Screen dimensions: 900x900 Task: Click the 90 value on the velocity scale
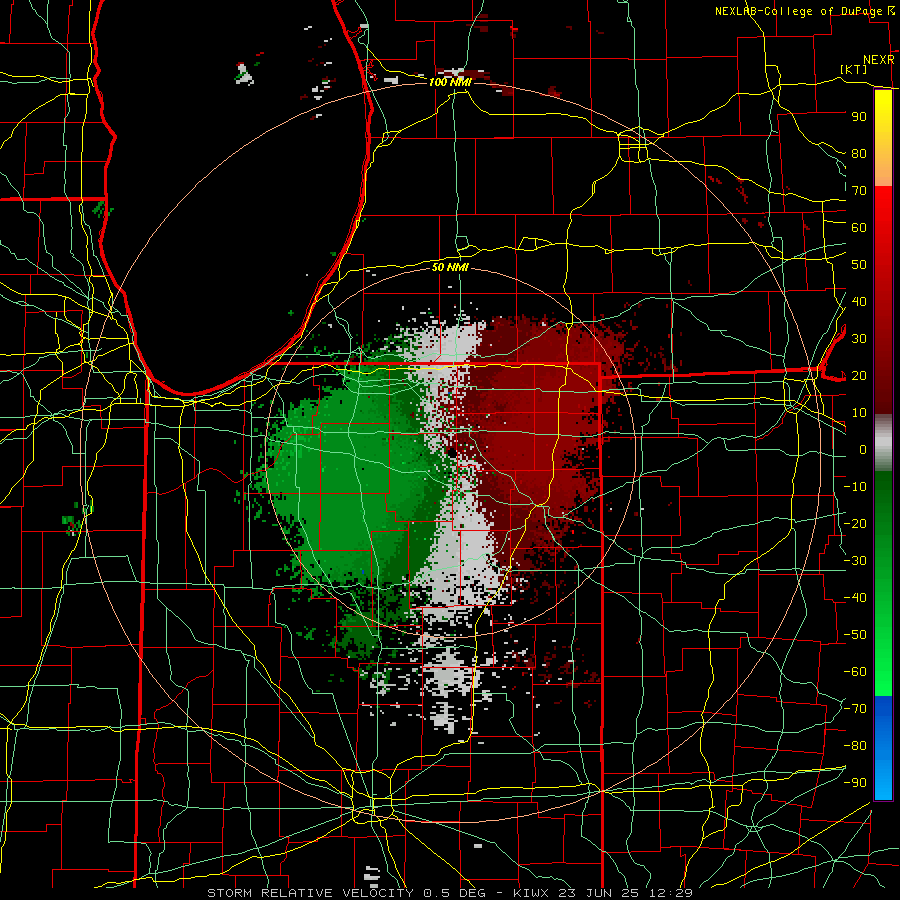pyautogui.click(x=859, y=117)
